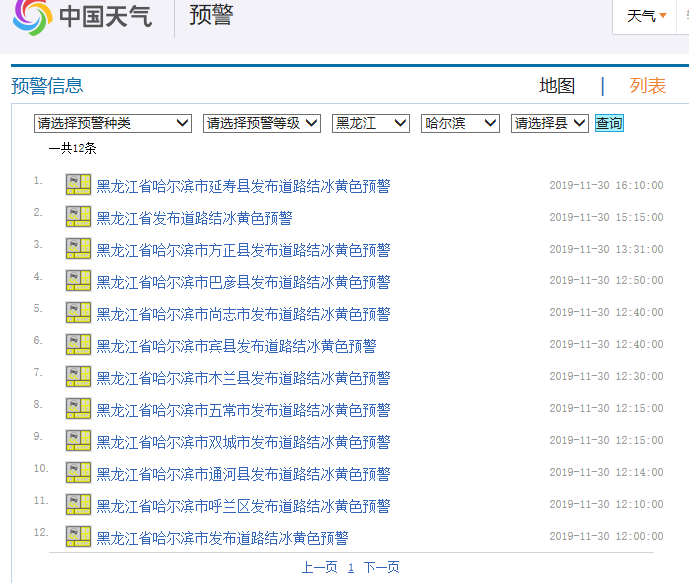Open 尚志市发布道路结冰黄色预警 link
The image size is (689, 583).
243,315
